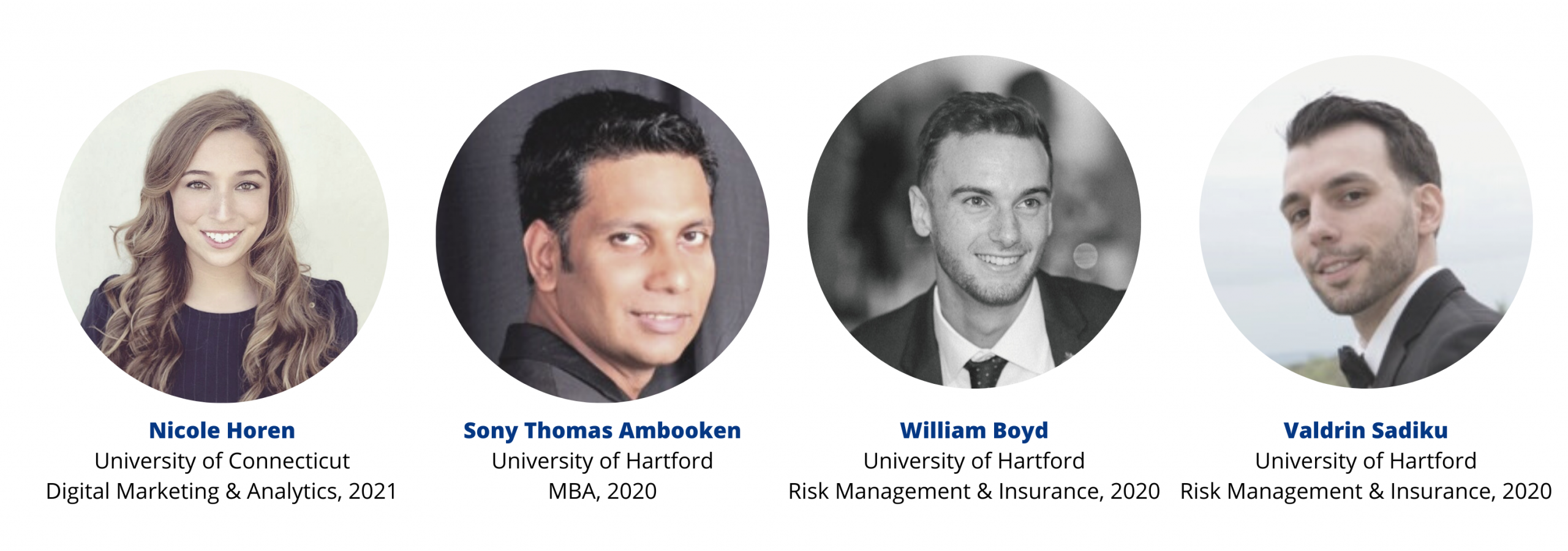Click University of Hartford under Sony Thomas Ambooken
Screen dimensions: 1568x551
click(x=602, y=461)
